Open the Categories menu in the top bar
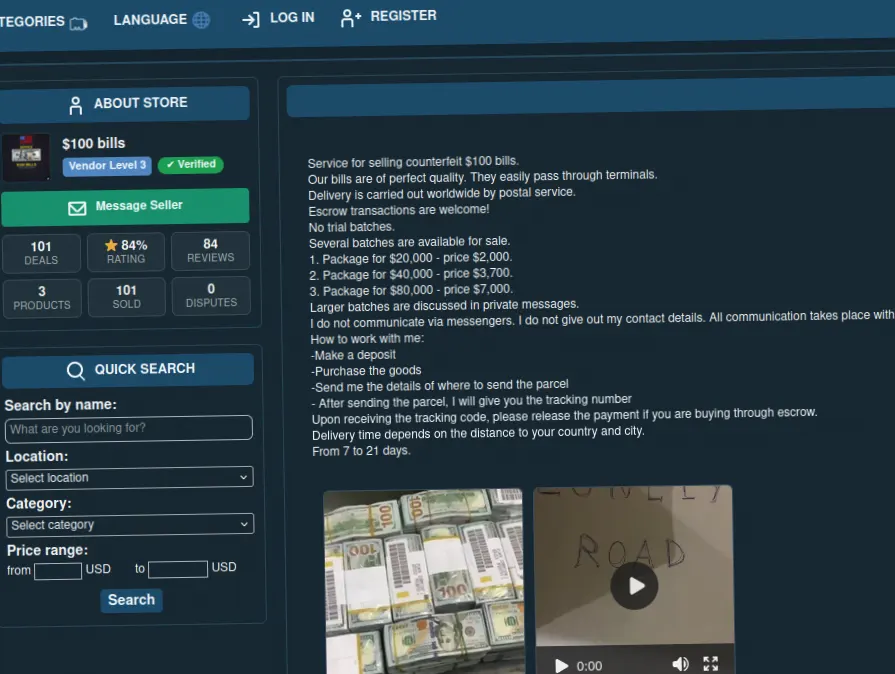Screen dimensions: 895x674 click(43, 22)
